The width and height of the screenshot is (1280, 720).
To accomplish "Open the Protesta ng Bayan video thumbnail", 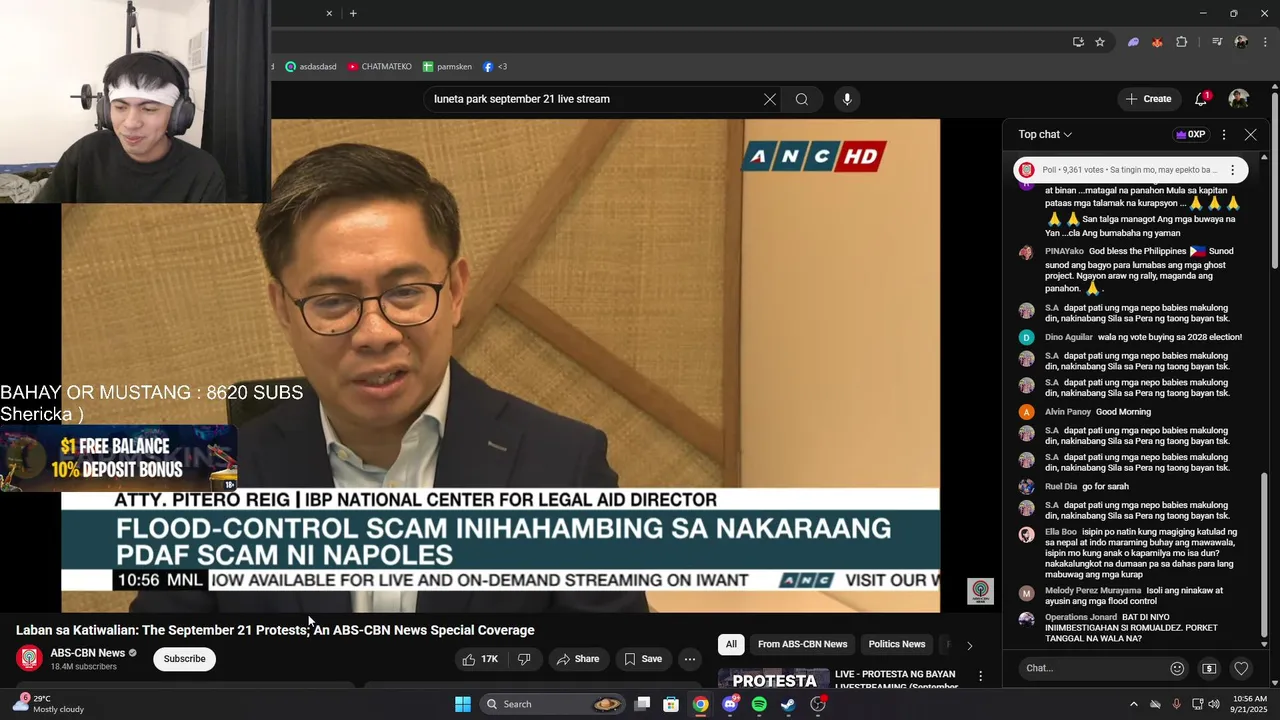I will [774, 678].
